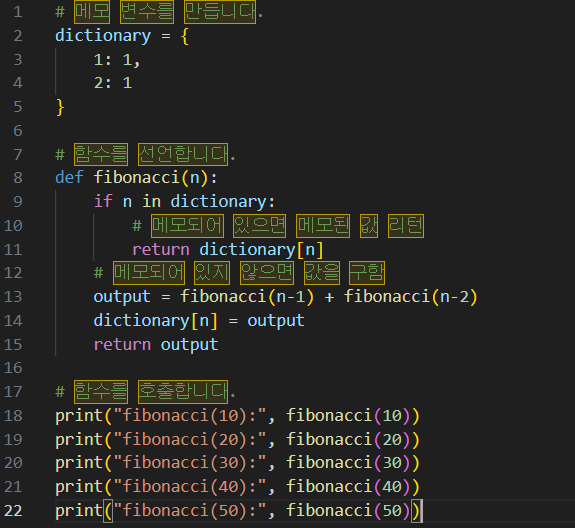This screenshot has width=575, height=528.
Task: Click the string "fibonacci(10):"
Action: pyautogui.click(x=190, y=415)
